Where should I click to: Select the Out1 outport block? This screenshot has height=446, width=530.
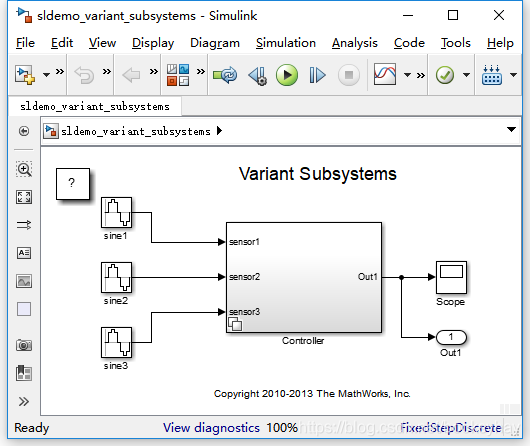pyautogui.click(x=451, y=337)
